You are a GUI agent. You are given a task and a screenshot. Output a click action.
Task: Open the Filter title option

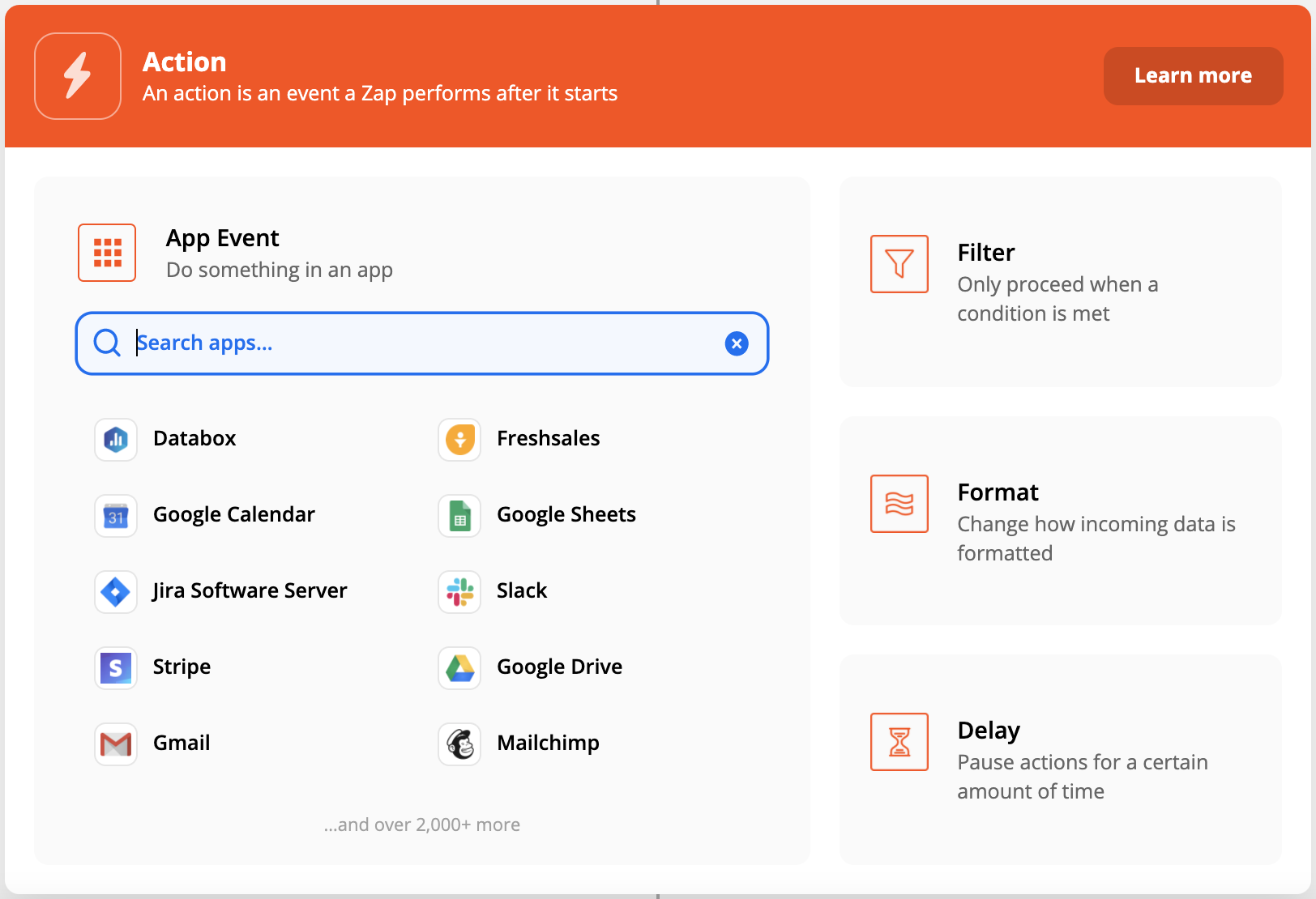tap(986, 253)
